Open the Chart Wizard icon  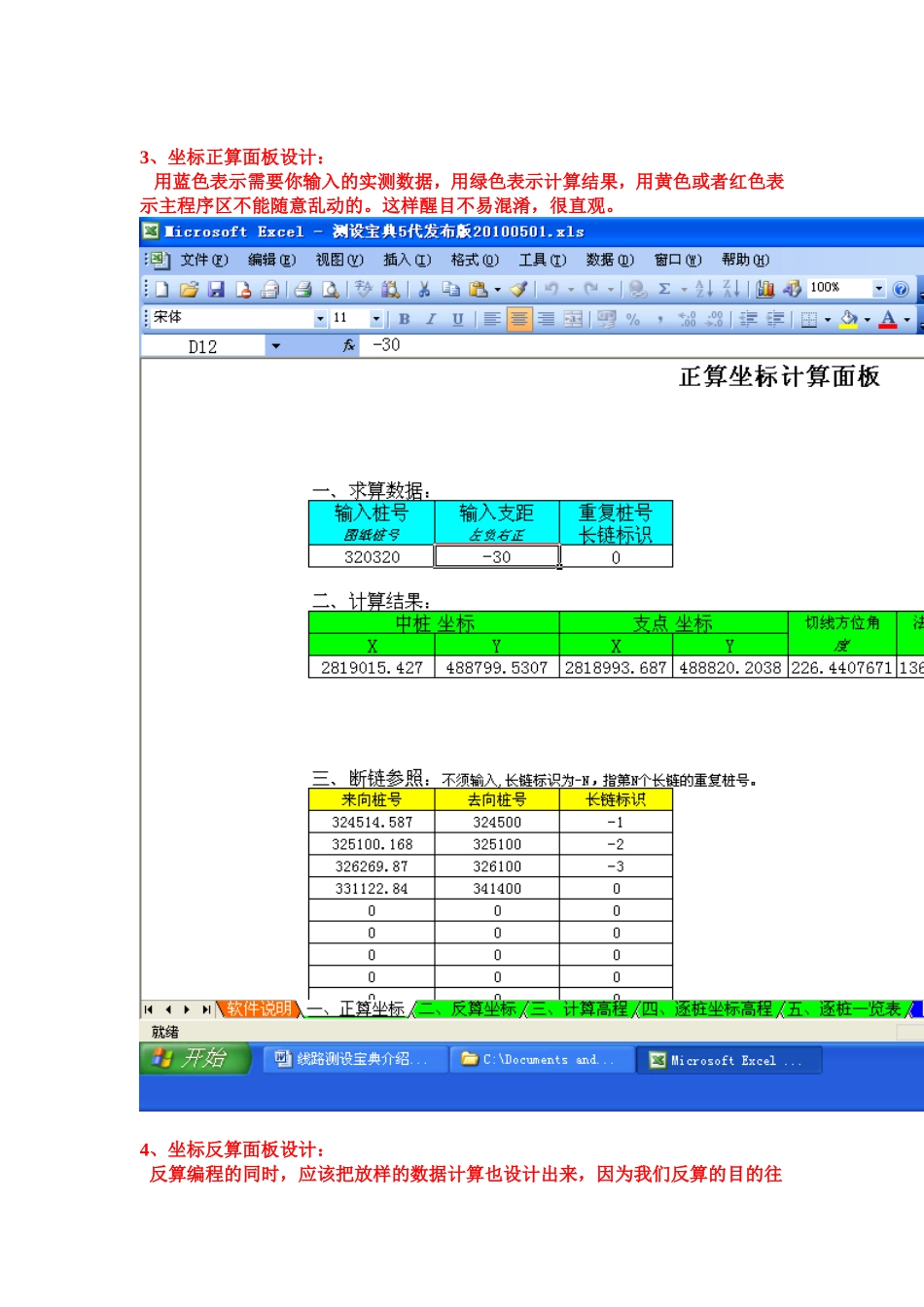(765, 289)
